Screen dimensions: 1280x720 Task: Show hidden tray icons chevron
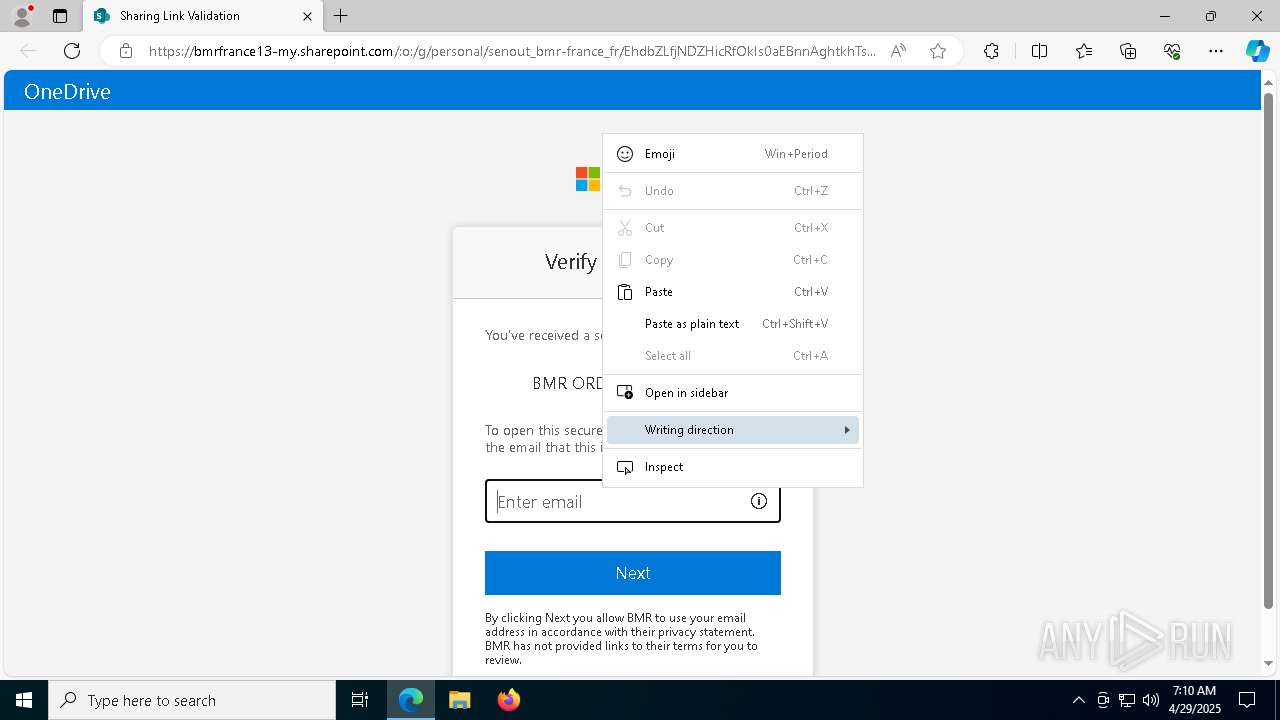[x=1078, y=700]
